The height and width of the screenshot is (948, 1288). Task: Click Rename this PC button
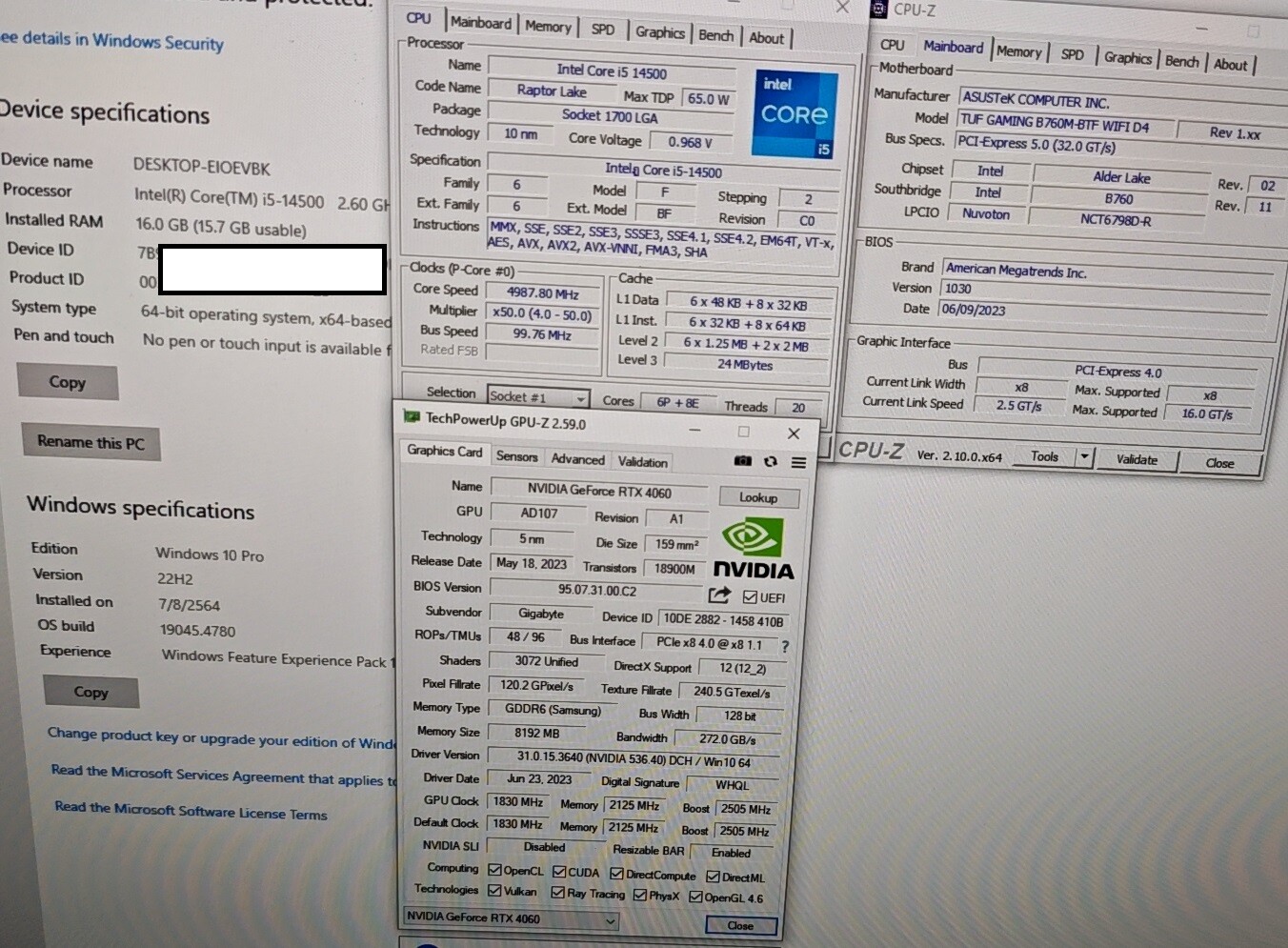click(x=91, y=443)
